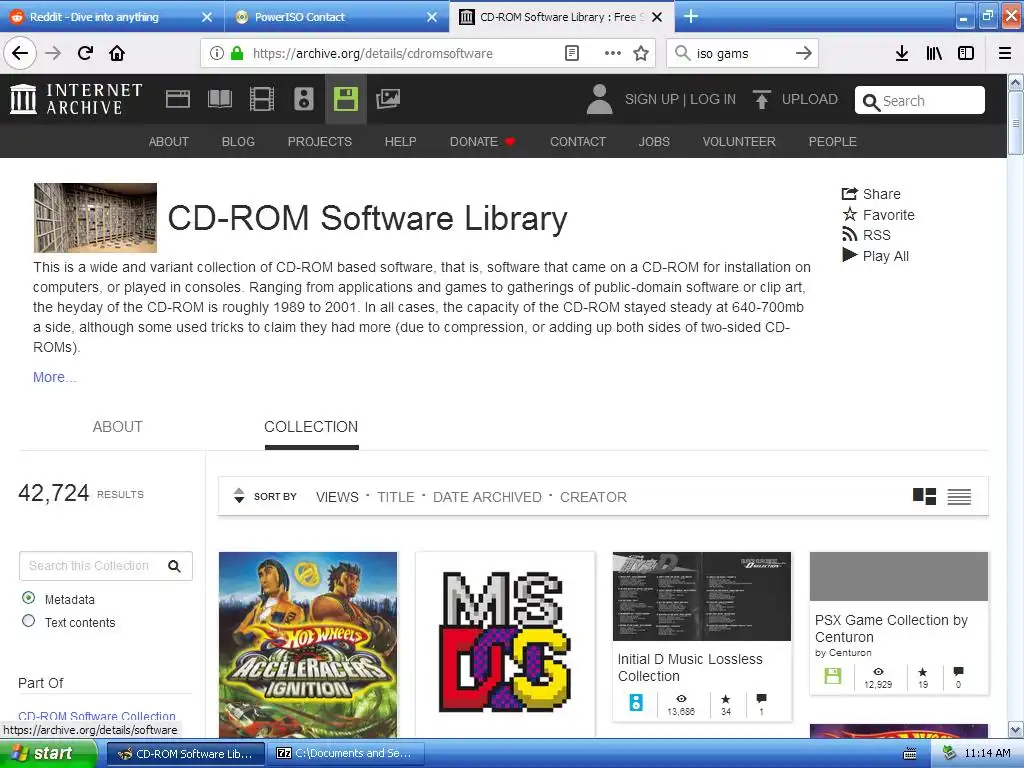Click the browser forward arrow
1024x768 pixels.
click(53, 53)
